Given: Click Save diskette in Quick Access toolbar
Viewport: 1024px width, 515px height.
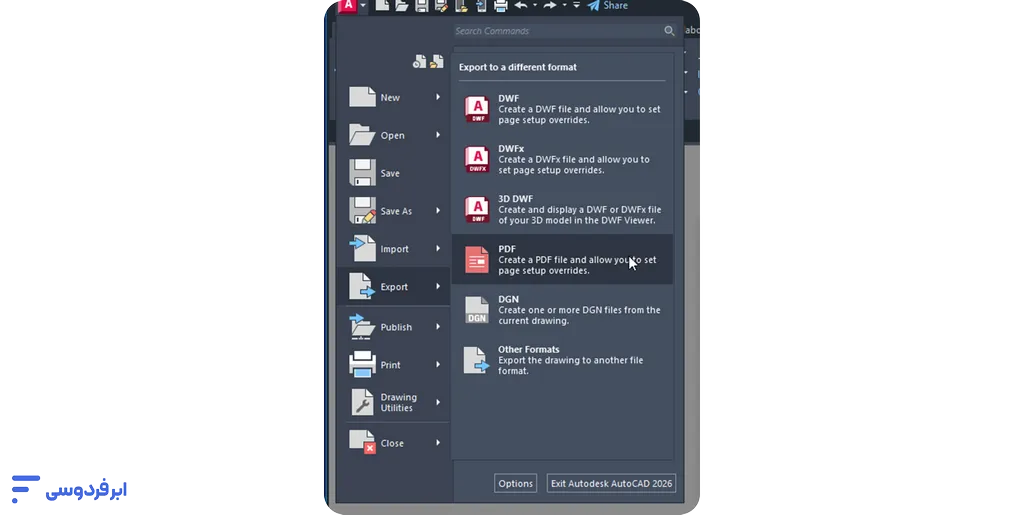Looking at the screenshot, I should [x=422, y=6].
